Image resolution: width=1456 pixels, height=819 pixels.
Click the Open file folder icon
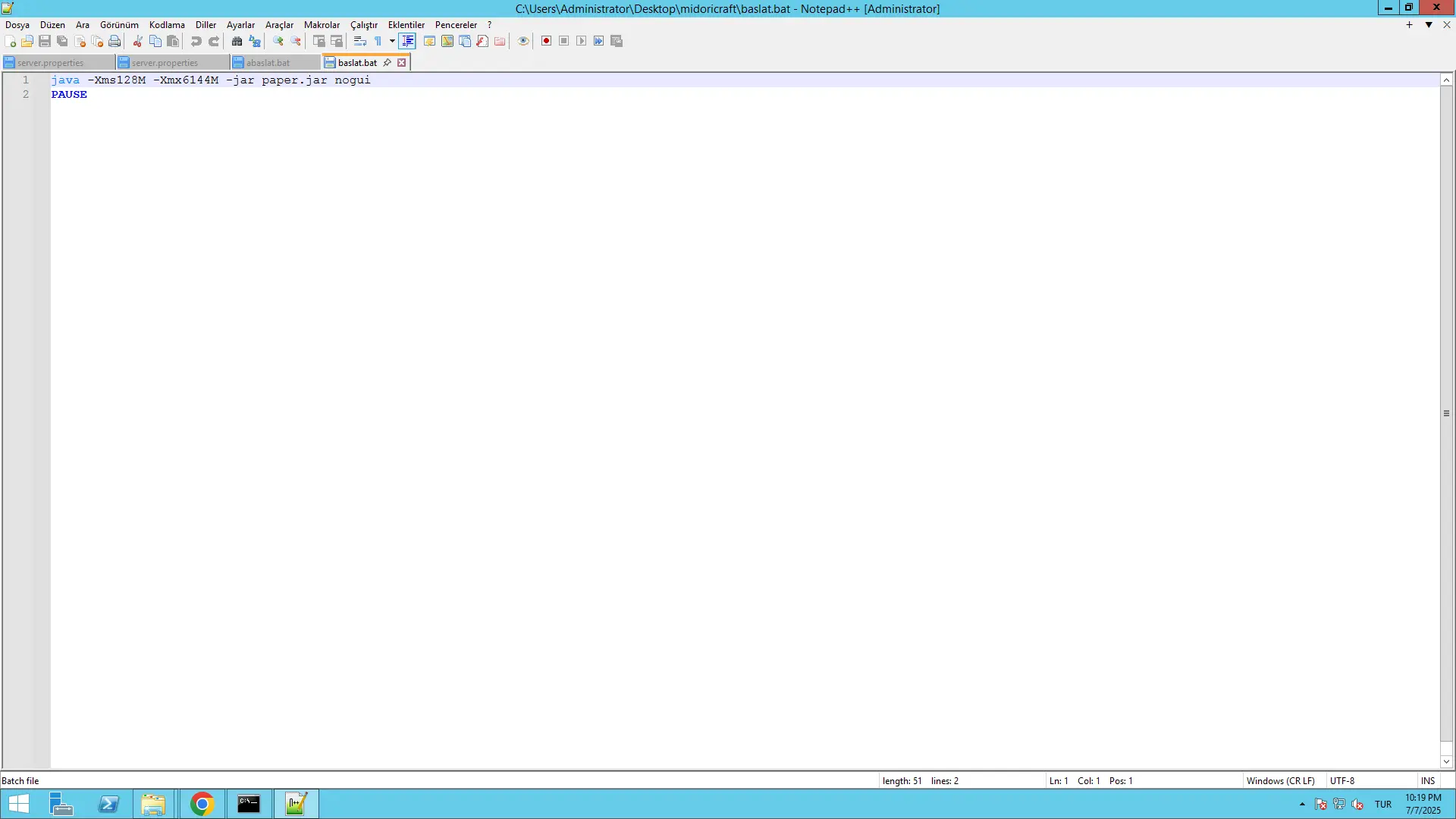click(27, 41)
